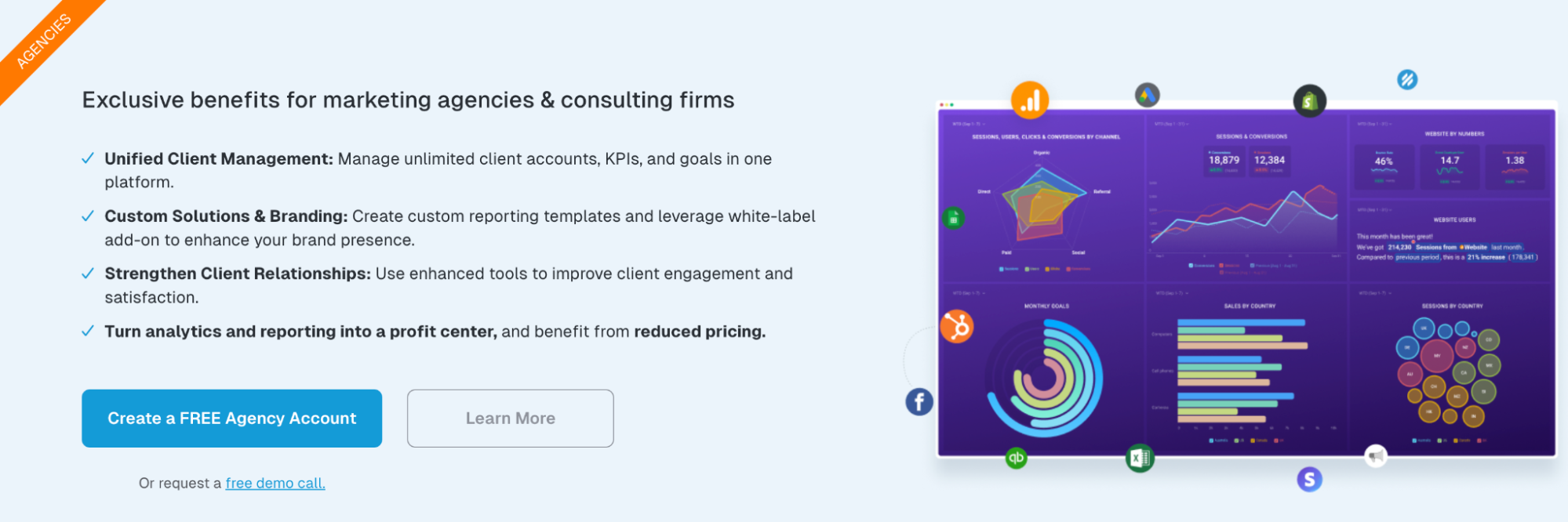Click the 18,879 sessions metric card
Screen dimensions: 1568x522
(x=1224, y=162)
